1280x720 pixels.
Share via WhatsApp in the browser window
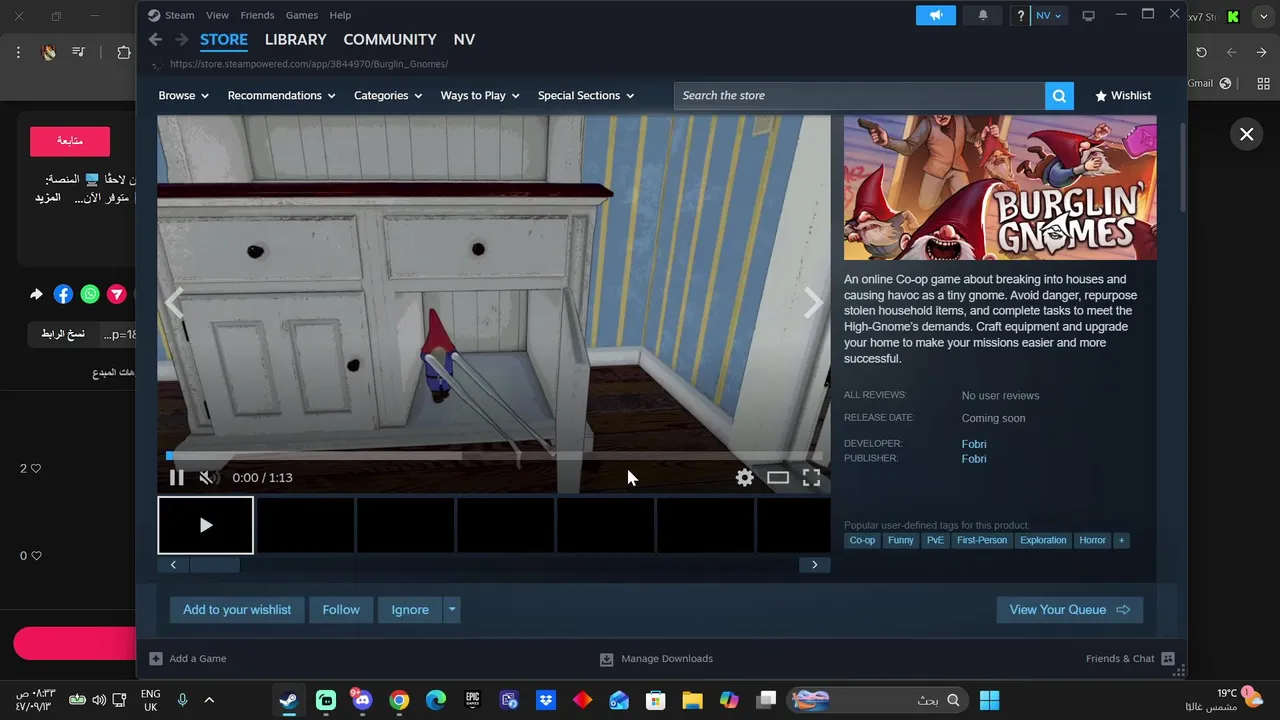coord(90,294)
